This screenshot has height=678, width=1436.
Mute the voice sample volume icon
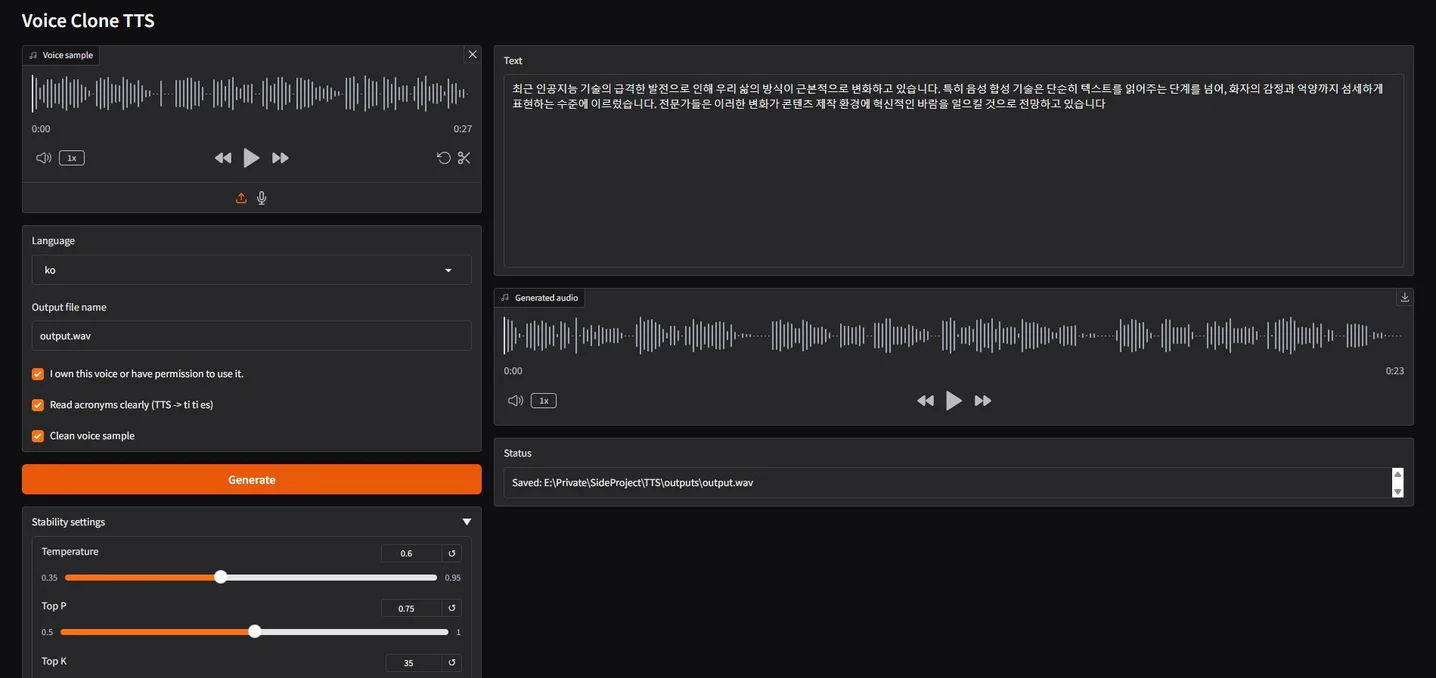pyautogui.click(x=43, y=158)
